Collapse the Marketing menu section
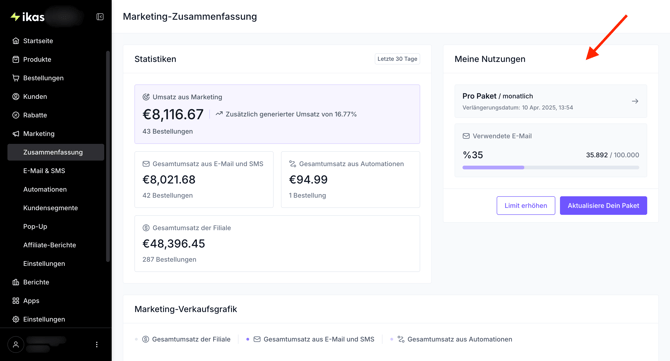670x361 pixels. pyautogui.click(x=56, y=134)
